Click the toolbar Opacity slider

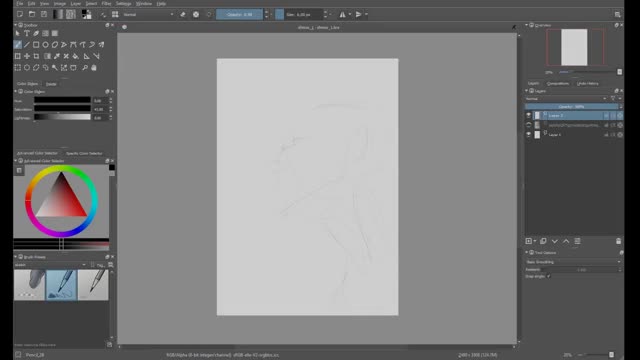tap(239, 14)
